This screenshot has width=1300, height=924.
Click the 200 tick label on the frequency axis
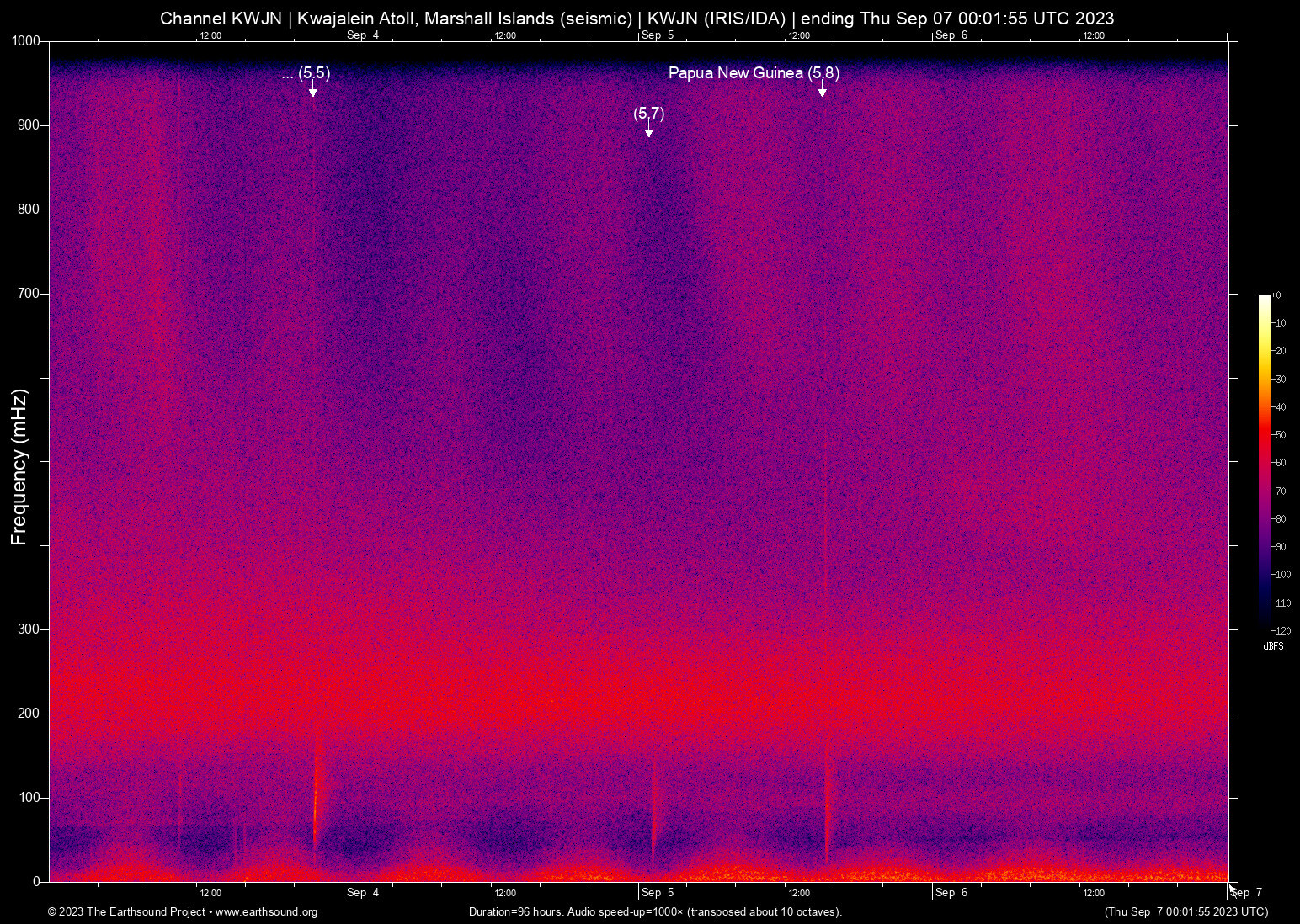29,714
